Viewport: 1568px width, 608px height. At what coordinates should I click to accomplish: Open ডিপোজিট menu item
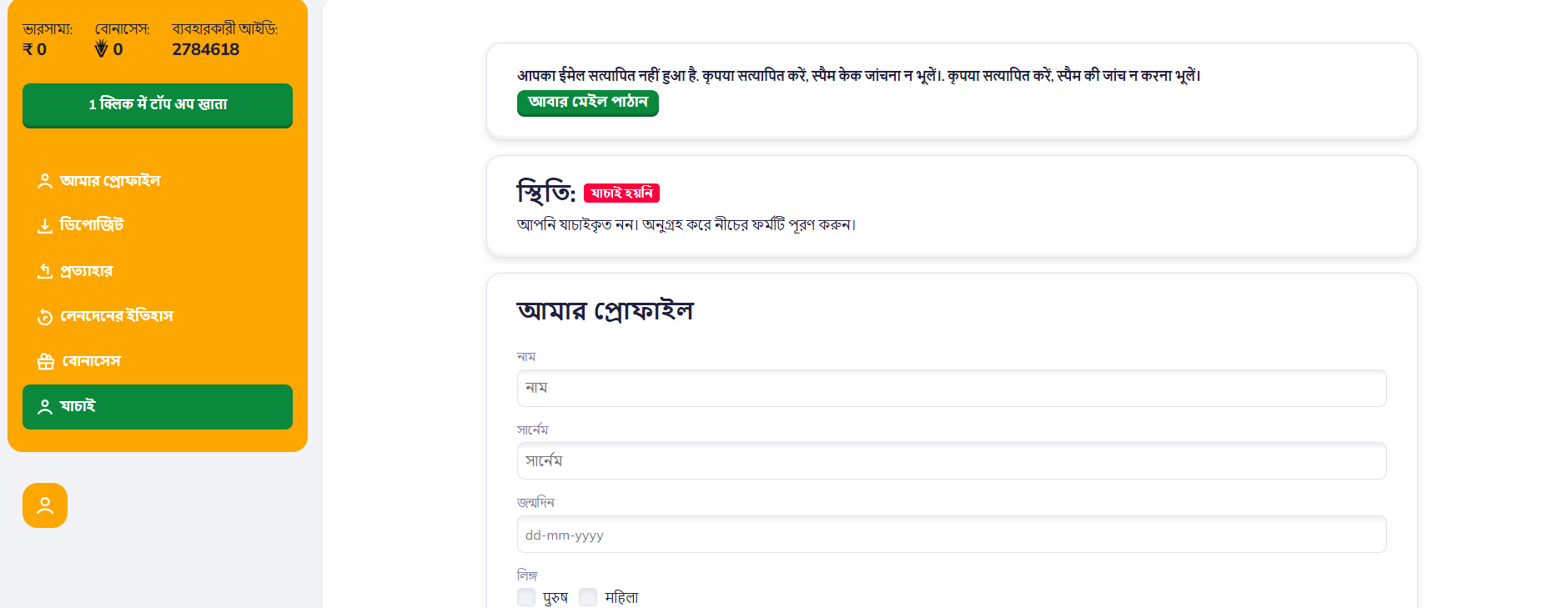click(158, 226)
